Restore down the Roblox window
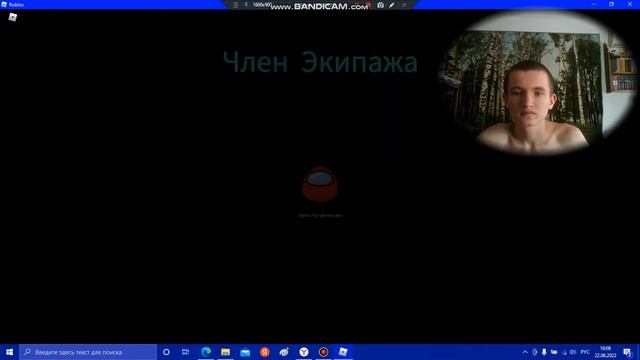This screenshot has width=640, height=360. pos(611,4)
